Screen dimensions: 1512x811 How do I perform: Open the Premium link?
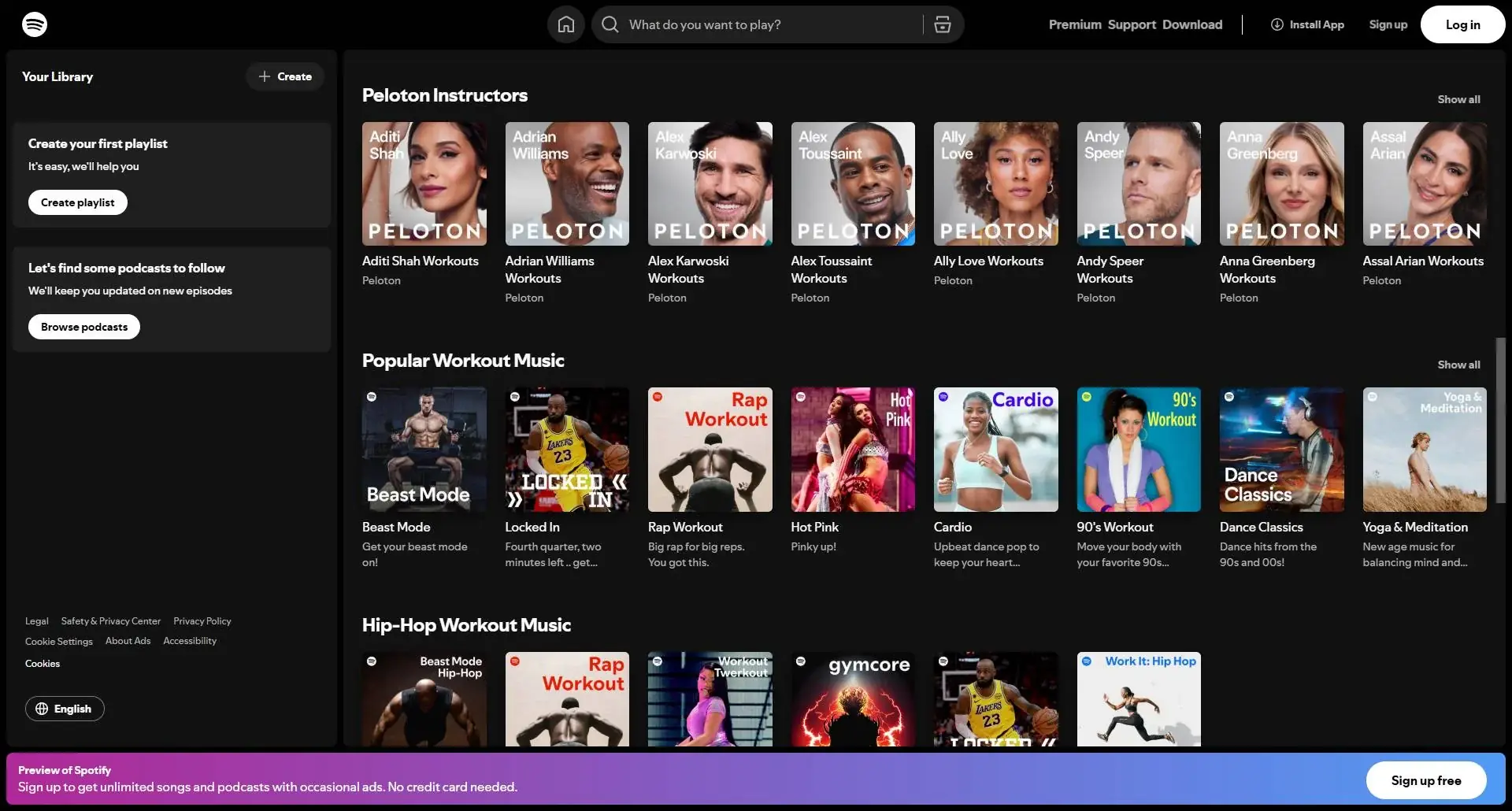pyautogui.click(x=1075, y=24)
